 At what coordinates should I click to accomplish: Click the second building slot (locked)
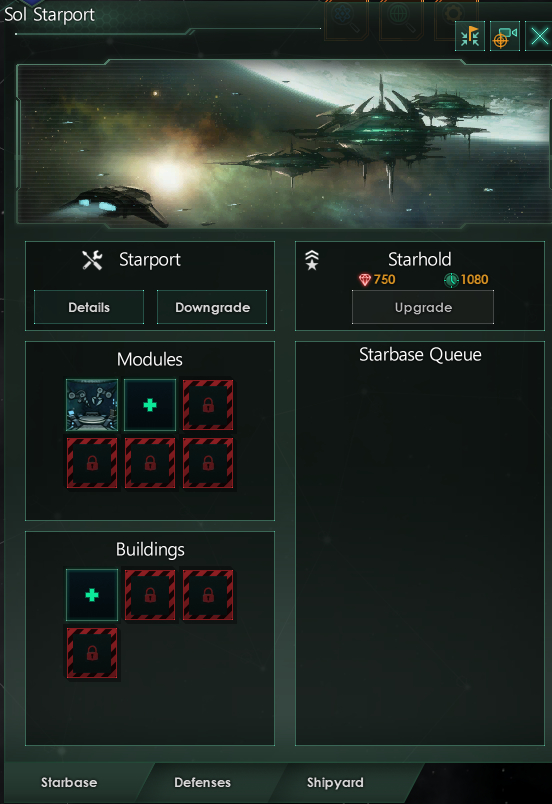click(150, 595)
